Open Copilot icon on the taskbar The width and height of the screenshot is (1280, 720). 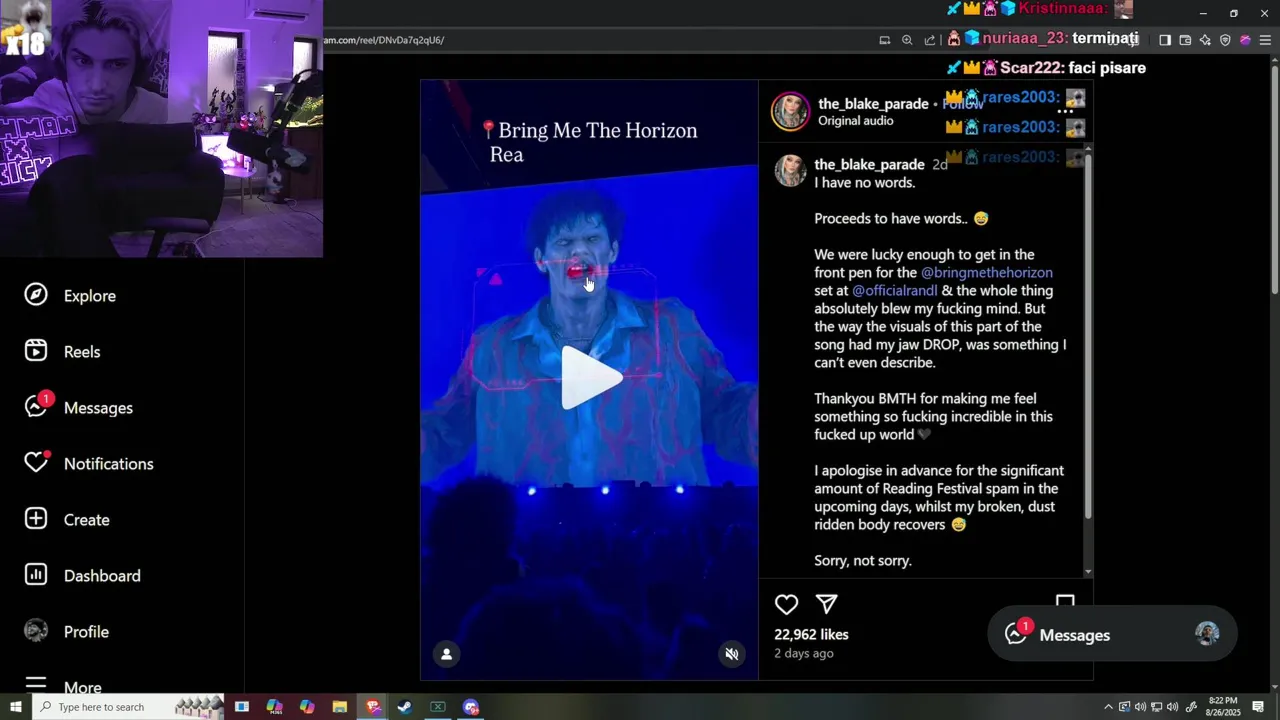click(x=307, y=707)
